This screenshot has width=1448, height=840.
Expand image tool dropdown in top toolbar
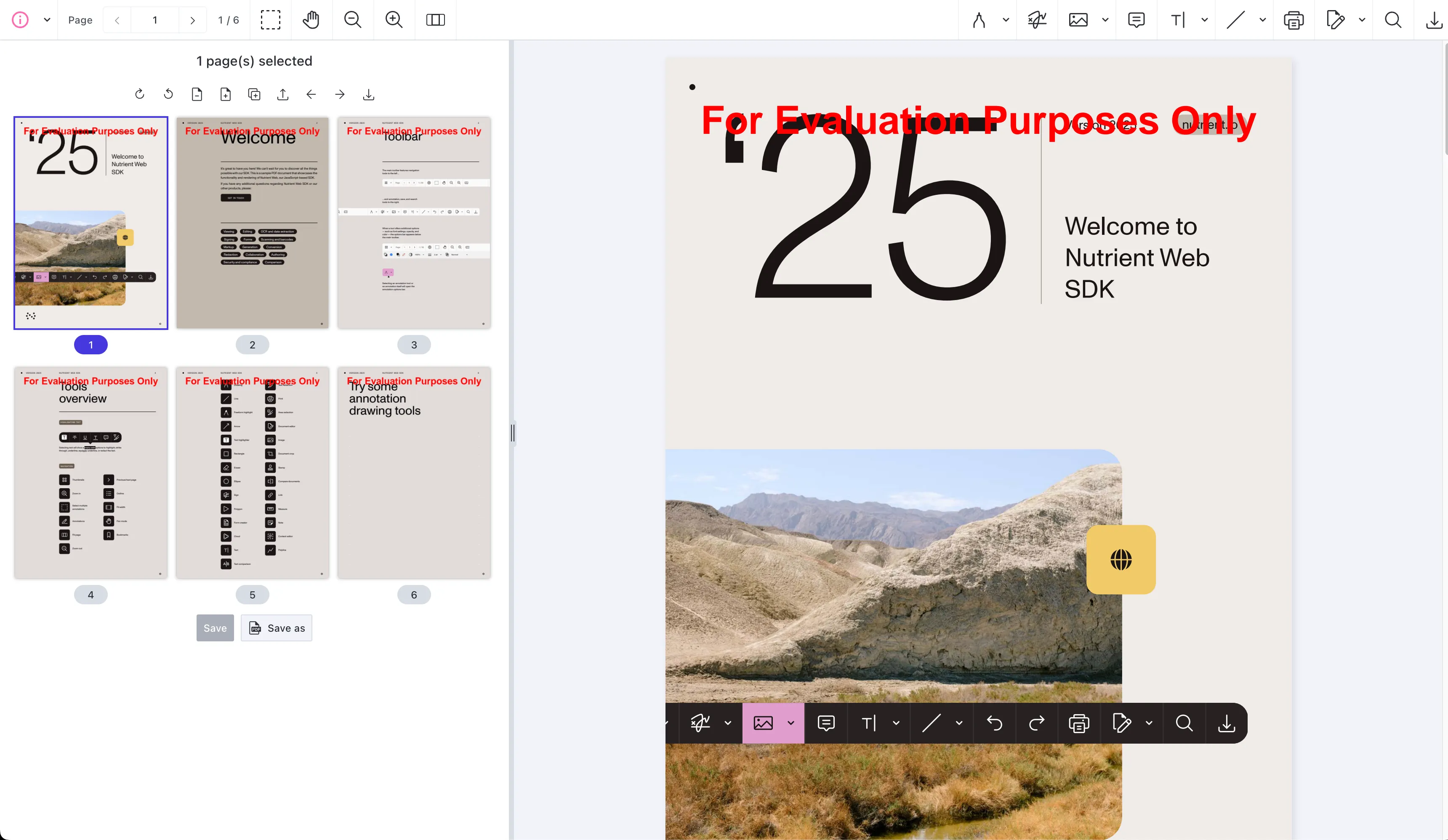[x=1105, y=20]
